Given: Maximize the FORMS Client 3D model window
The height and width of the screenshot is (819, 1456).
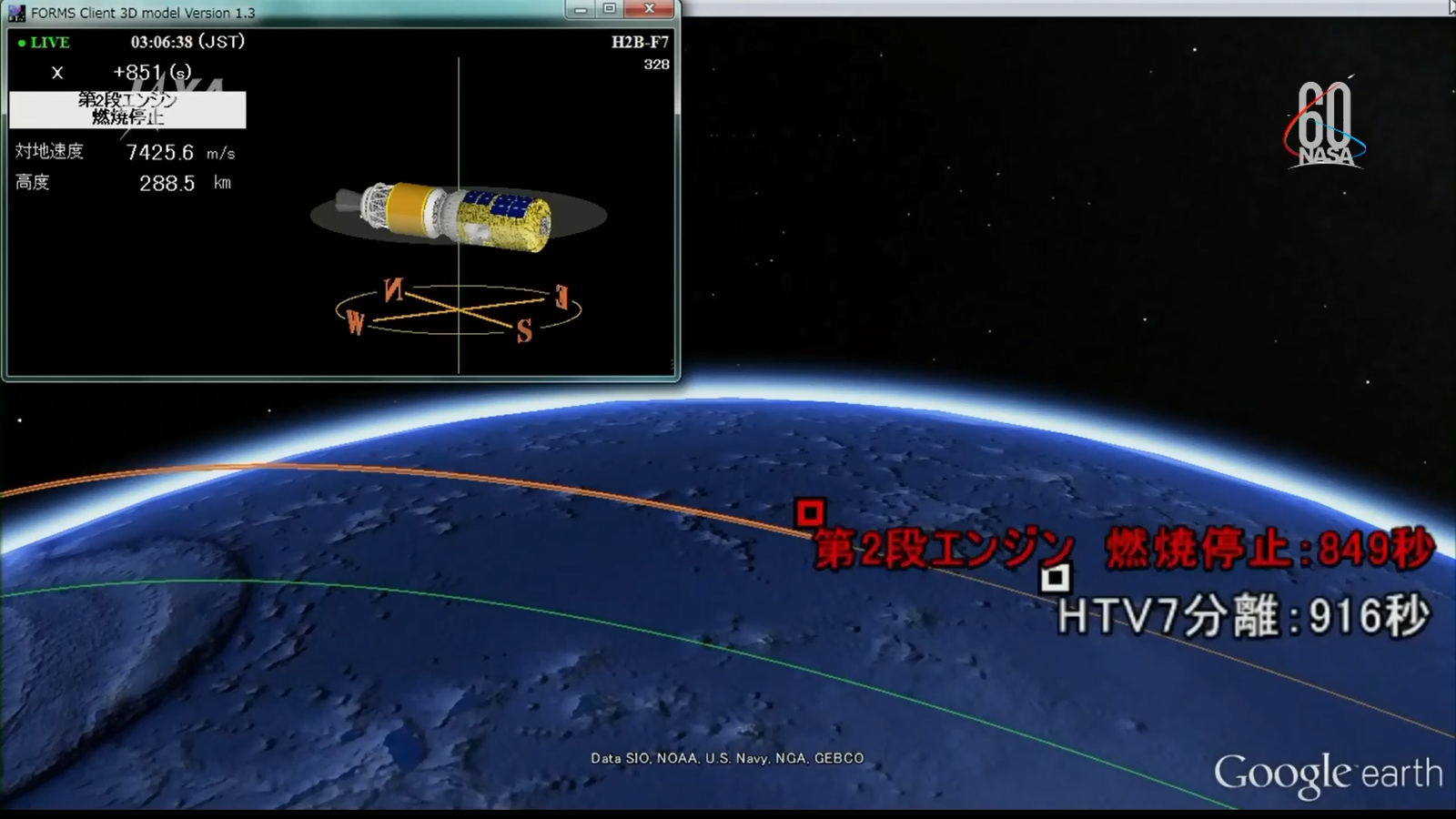Looking at the screenshot, I should 610,10.
